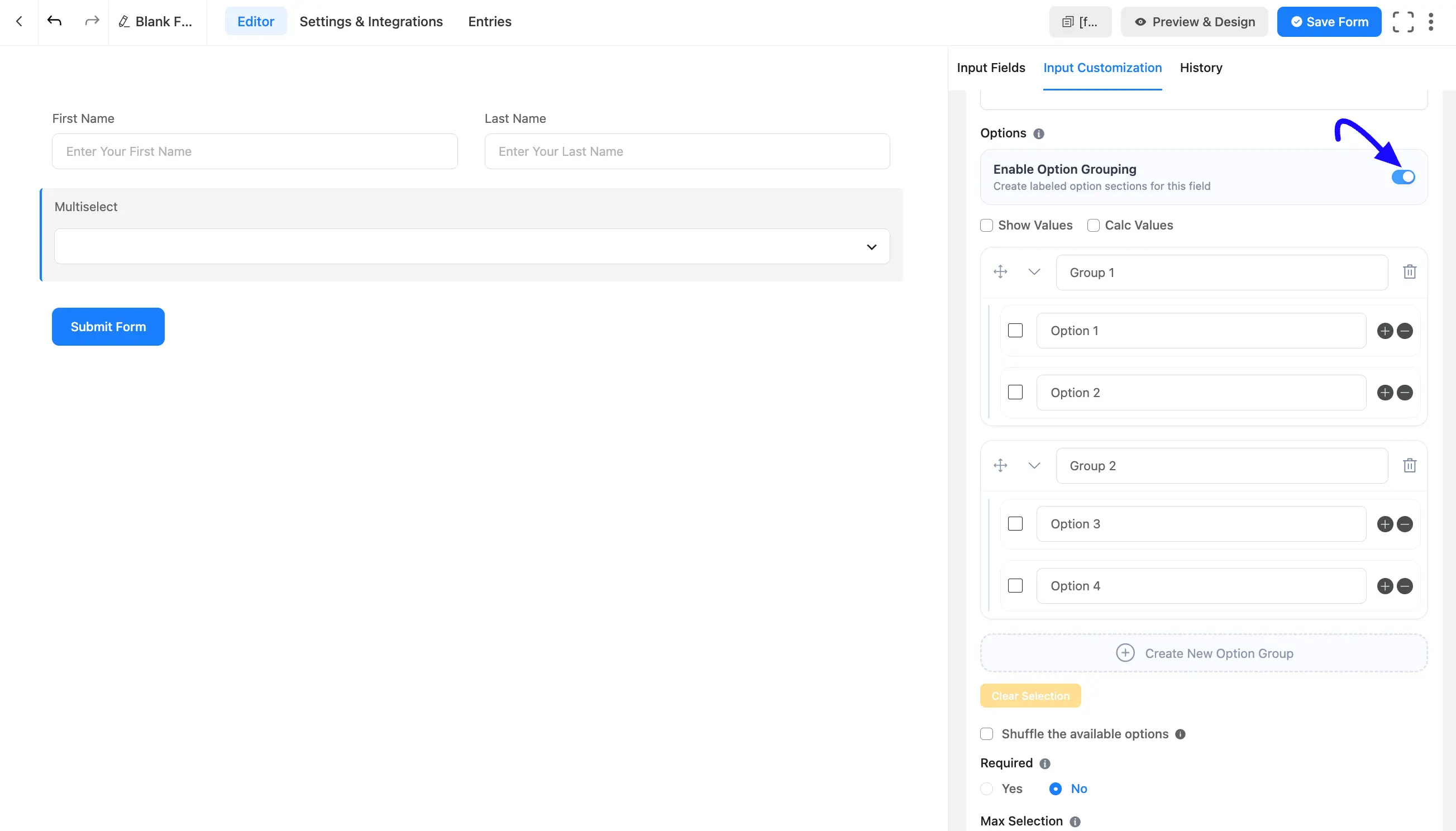Mark Option 4 as default selected
The height and width of the screenshot is (831, 1456).
(1015, 586)
